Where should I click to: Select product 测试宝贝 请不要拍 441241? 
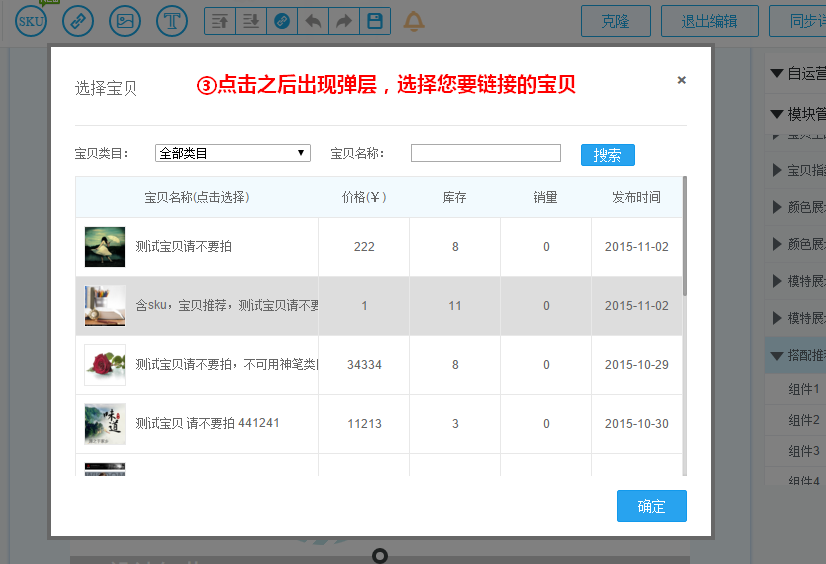[207, 423]
